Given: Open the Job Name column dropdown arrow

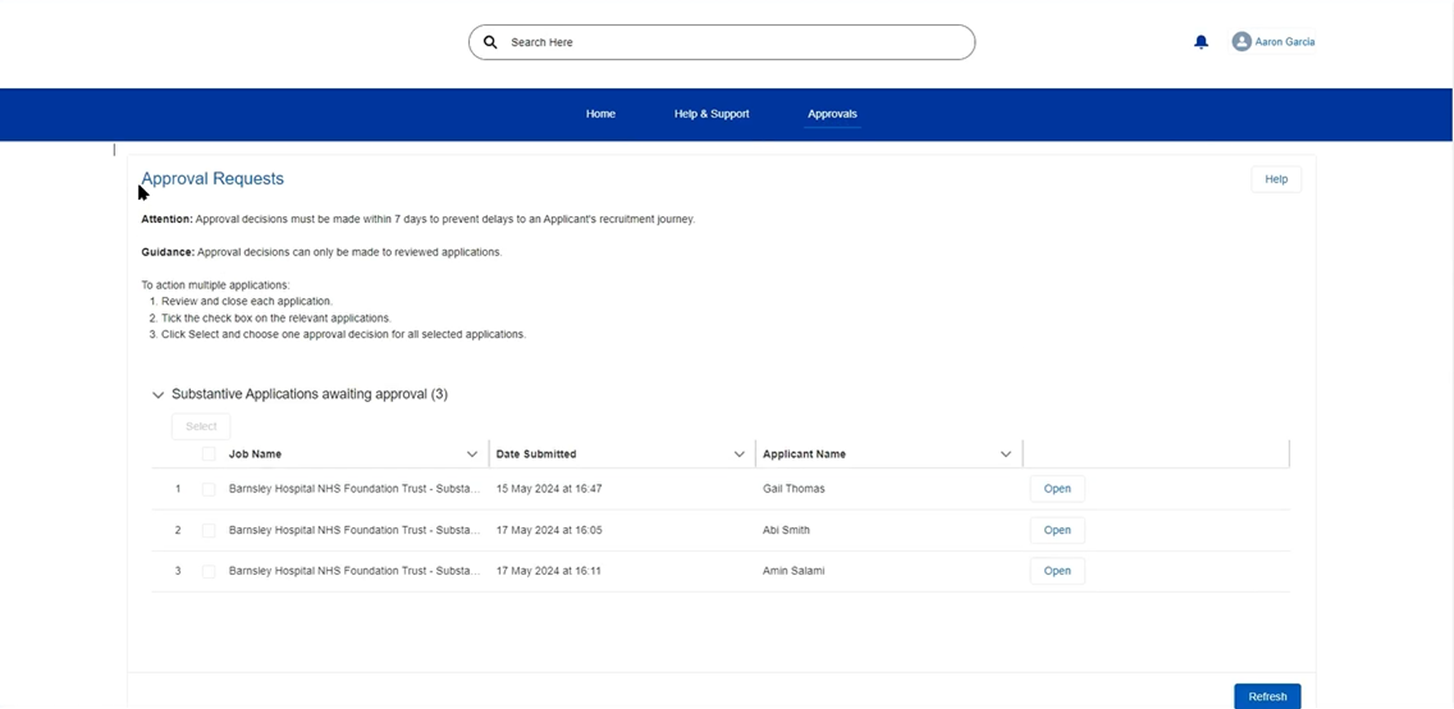Looking at the screenshot, I should click(472, 454).
